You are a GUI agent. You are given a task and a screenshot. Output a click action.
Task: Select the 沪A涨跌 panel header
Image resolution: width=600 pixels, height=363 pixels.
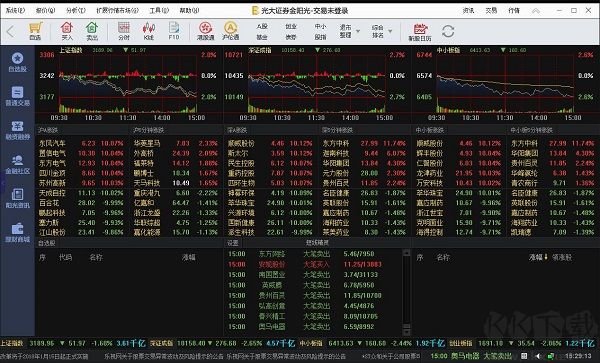(48, 130)
